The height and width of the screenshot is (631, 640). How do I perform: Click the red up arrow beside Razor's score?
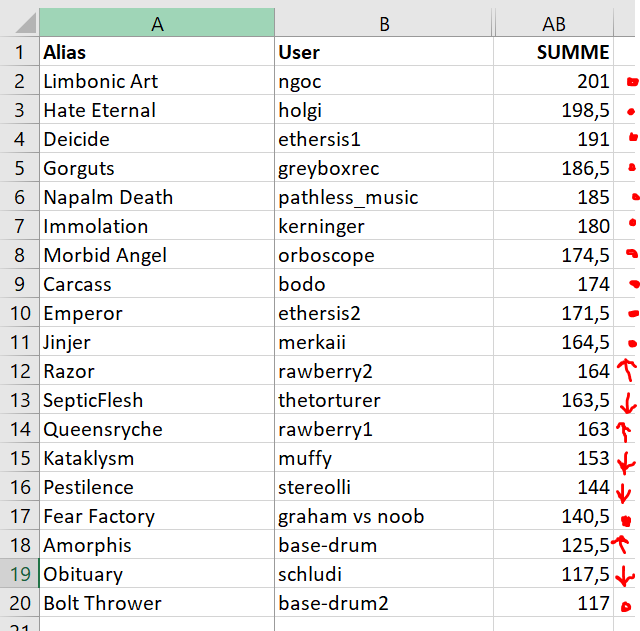point(626,371)
